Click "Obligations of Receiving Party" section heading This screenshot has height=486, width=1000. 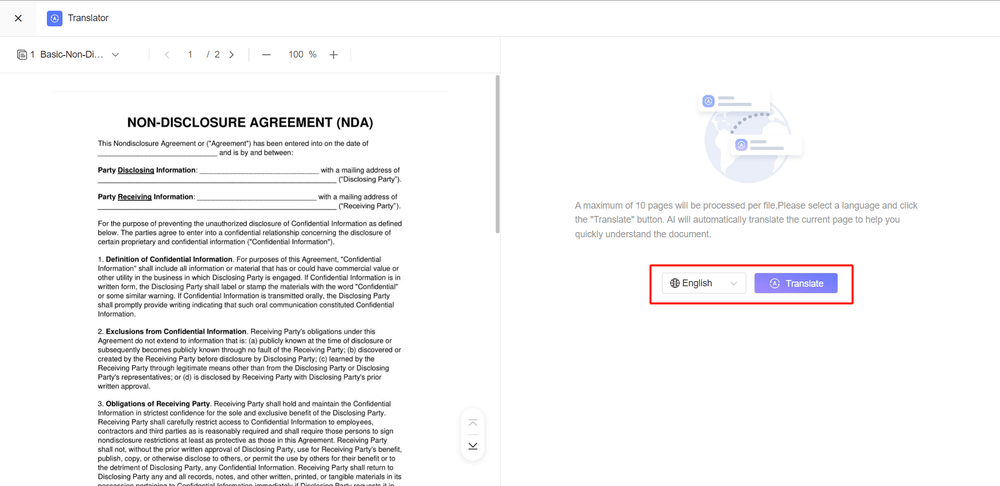pyautogui.click(x=159, y=403)
